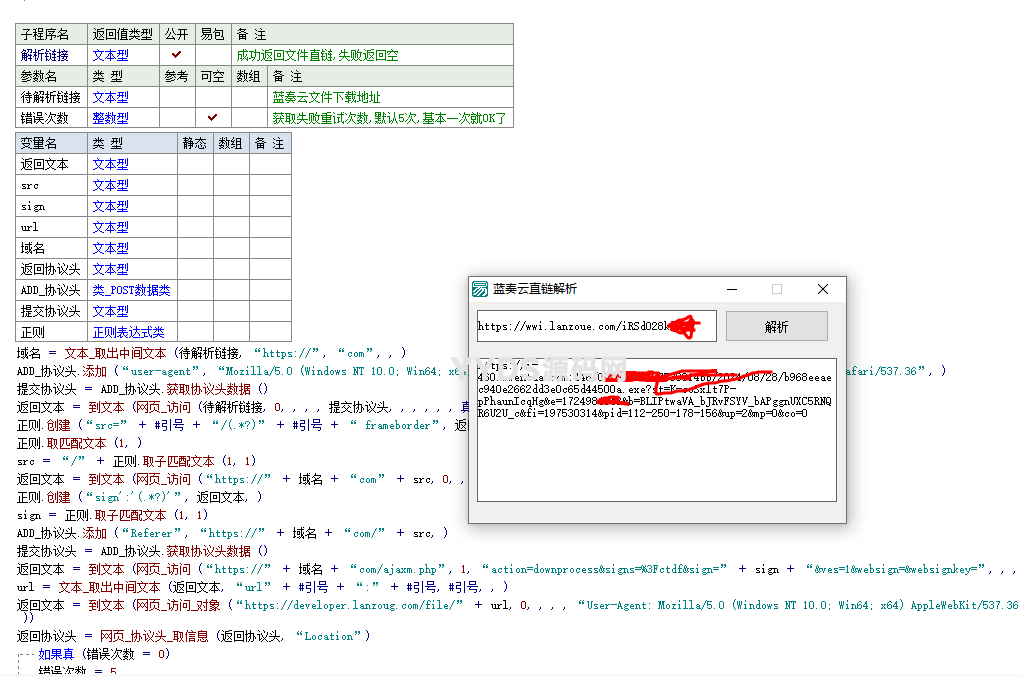Click the 待解析链接 parameter name cell

(51, 97)
